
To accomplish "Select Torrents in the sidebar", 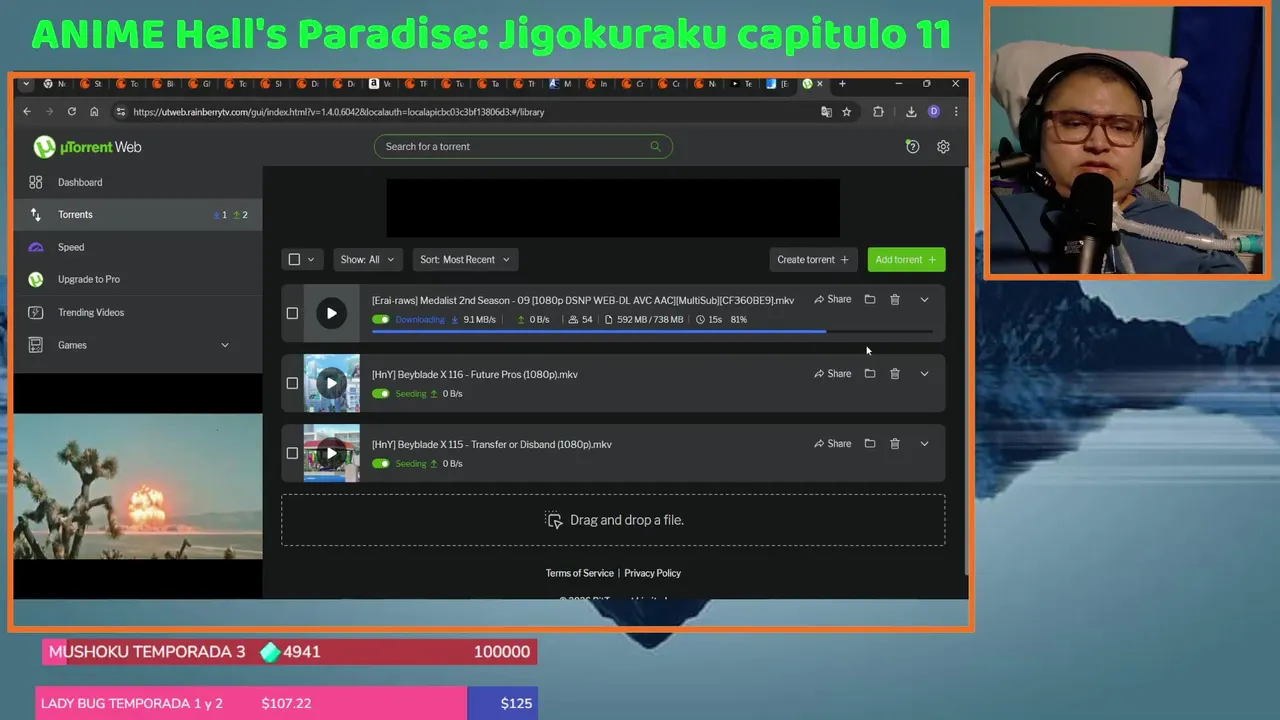I will click(x=138, y=214).
